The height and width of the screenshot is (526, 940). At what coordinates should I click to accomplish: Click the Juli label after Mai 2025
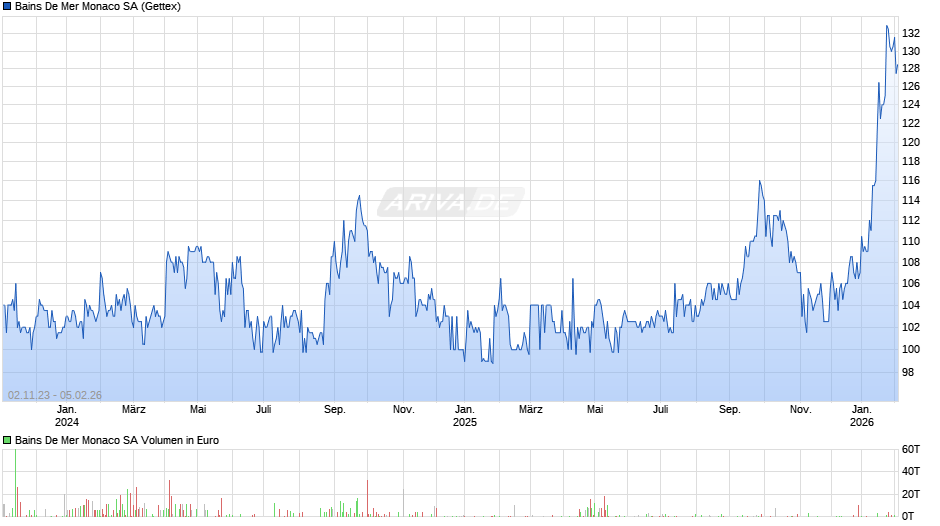[x=660, y=410]
